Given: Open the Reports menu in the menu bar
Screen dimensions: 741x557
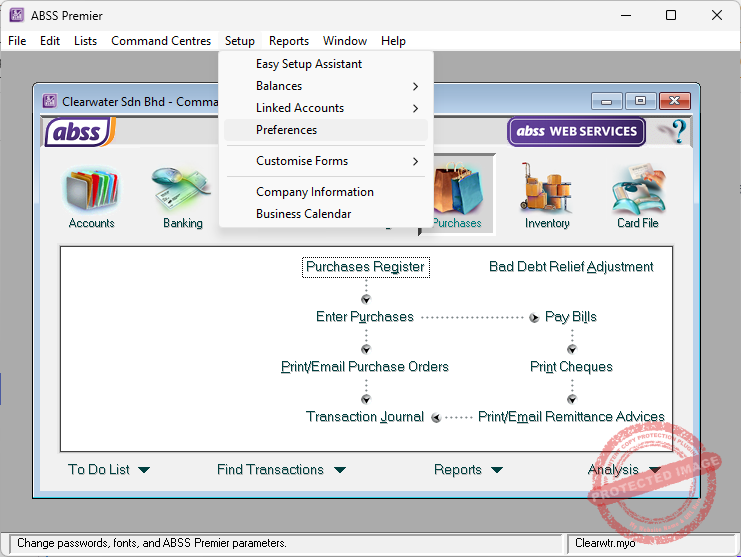Looking at the screenshot, I should (x=289, y=41).
